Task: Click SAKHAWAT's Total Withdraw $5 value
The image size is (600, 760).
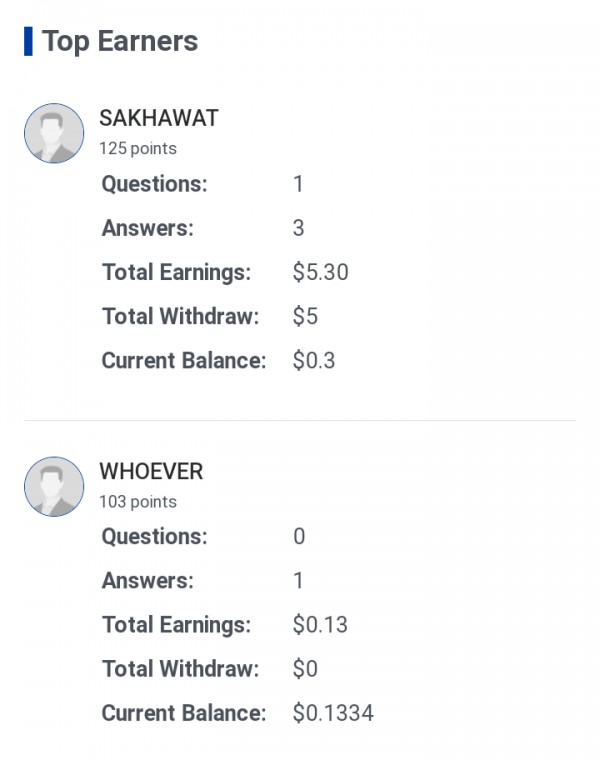Action: (305, 316)
